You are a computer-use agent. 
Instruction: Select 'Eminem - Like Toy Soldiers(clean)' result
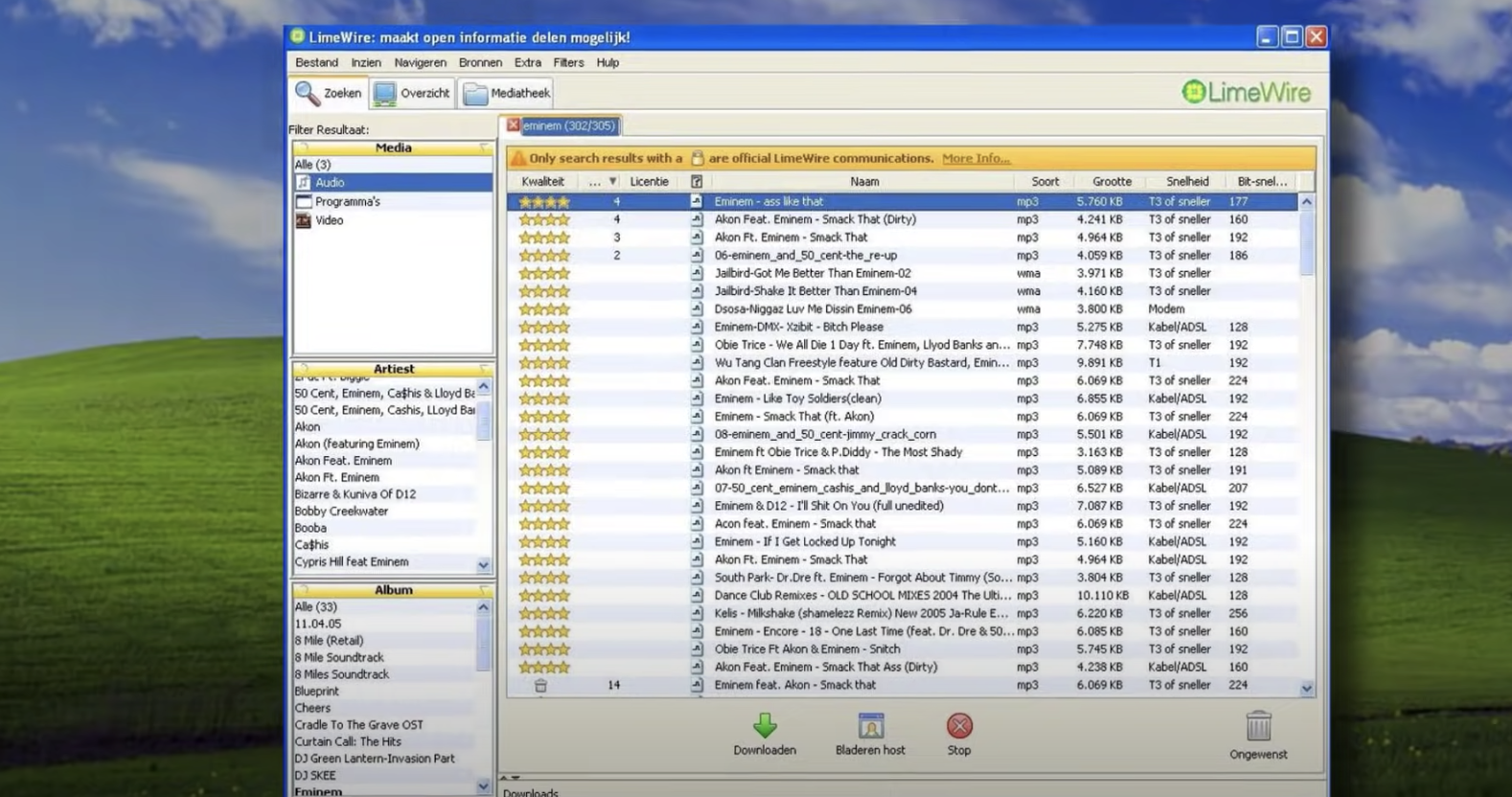coord(902,398)
